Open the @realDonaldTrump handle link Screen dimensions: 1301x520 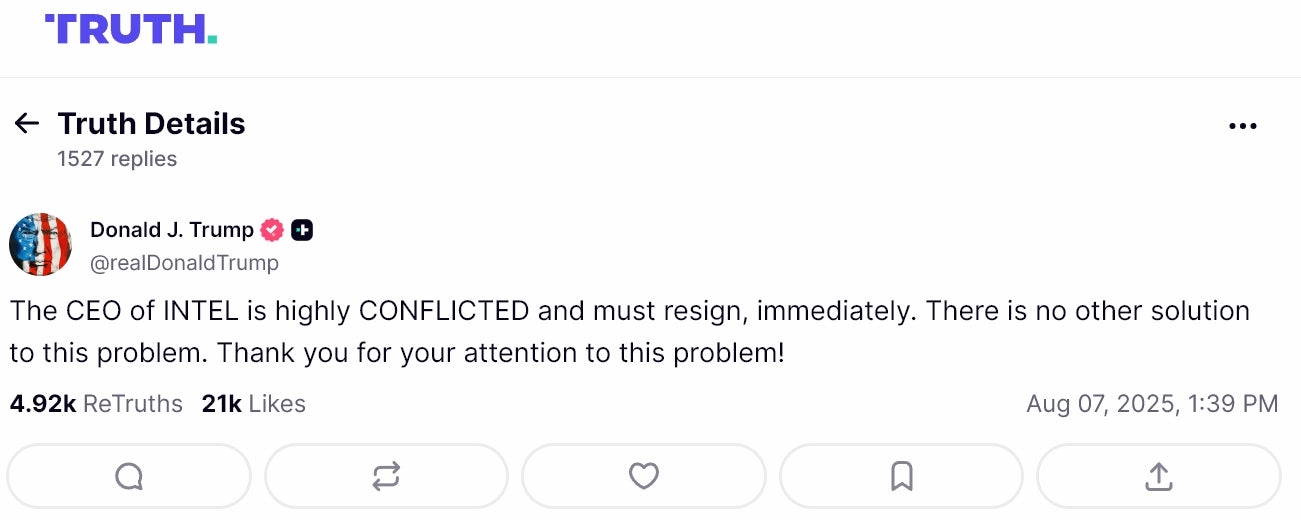[x=184, y=263]
